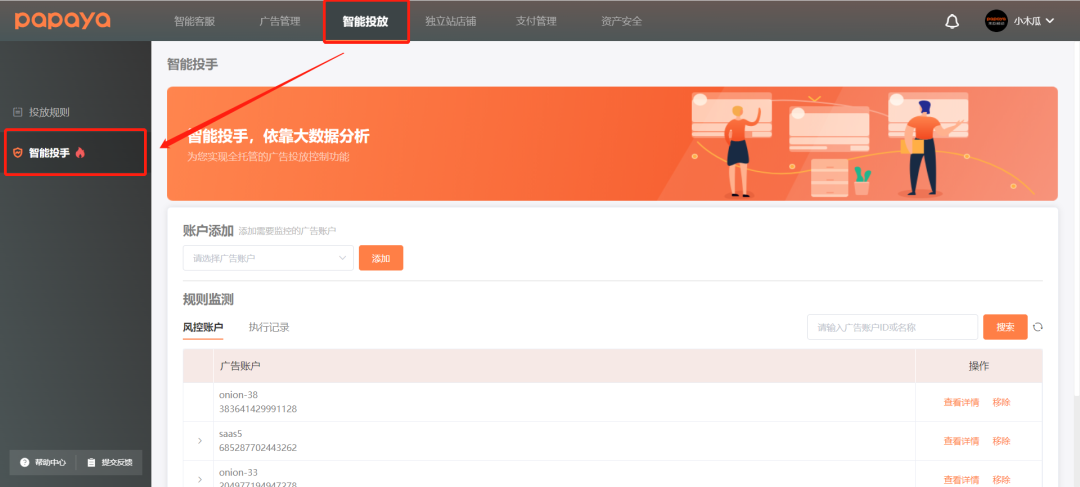
Task: Remove the onion-38 account
Action: pos(1001,402)
